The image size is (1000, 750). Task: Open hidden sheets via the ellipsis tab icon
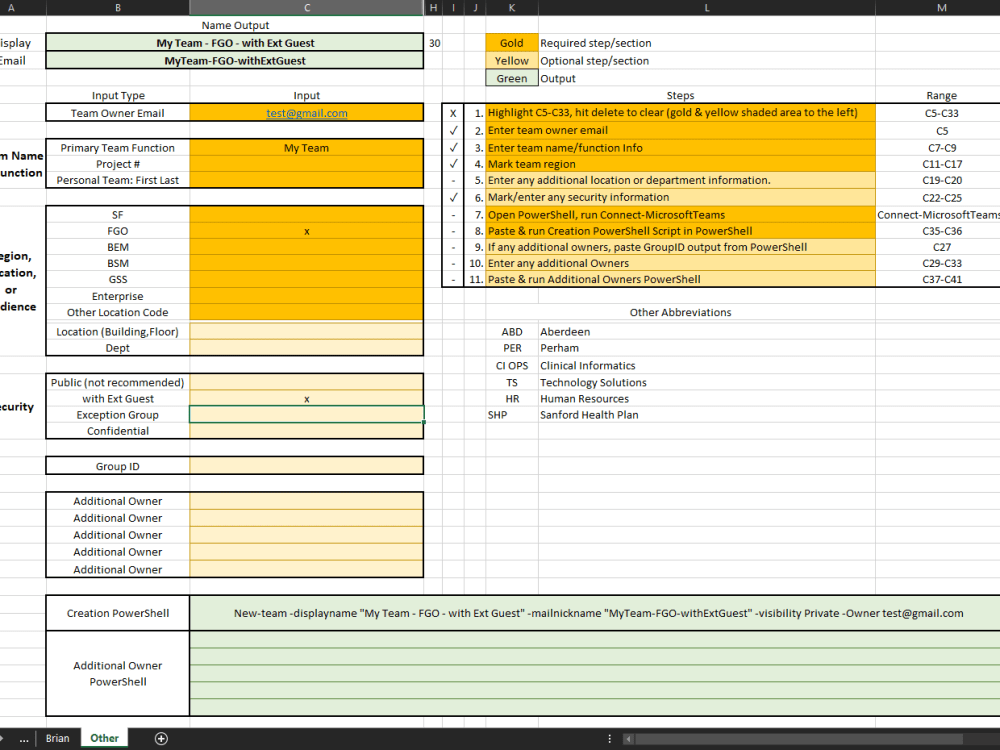pos(26,738)
